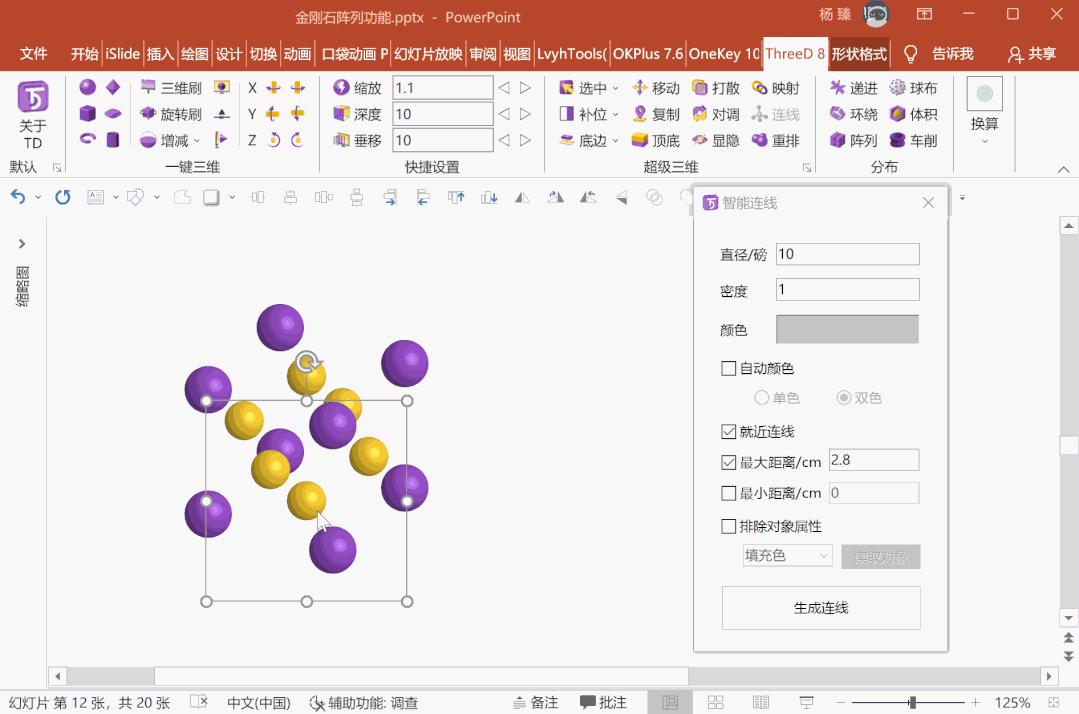Click the 生成连线 button

point(820,608)
